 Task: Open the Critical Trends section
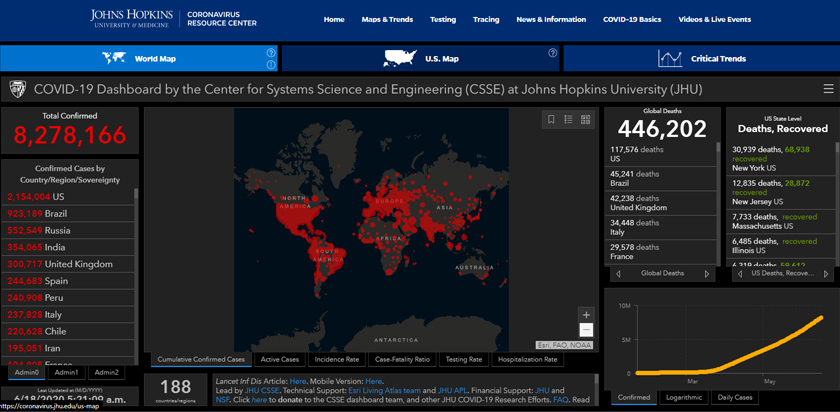click(701, 59)
